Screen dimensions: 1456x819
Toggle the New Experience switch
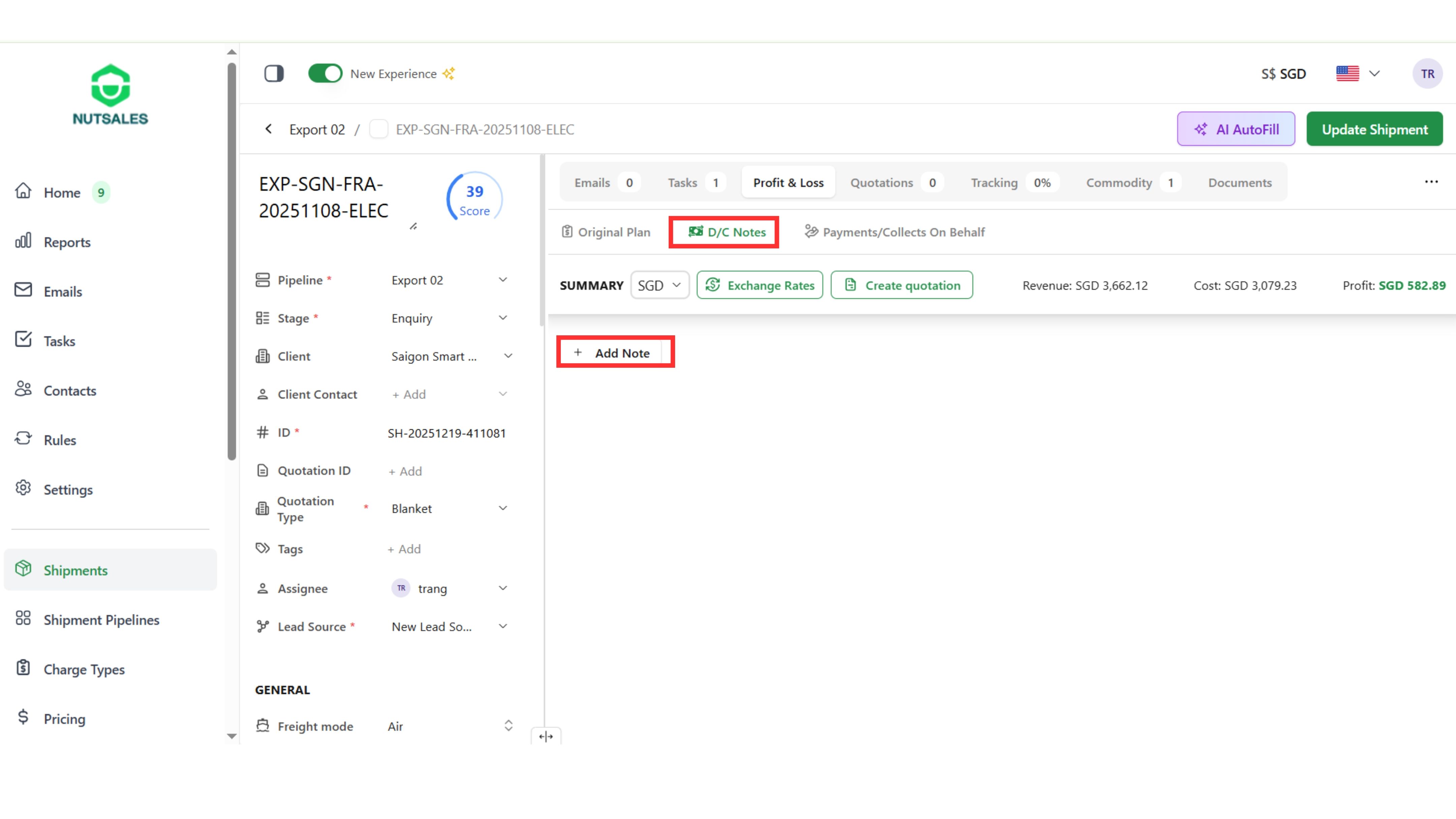click(325, 73)
